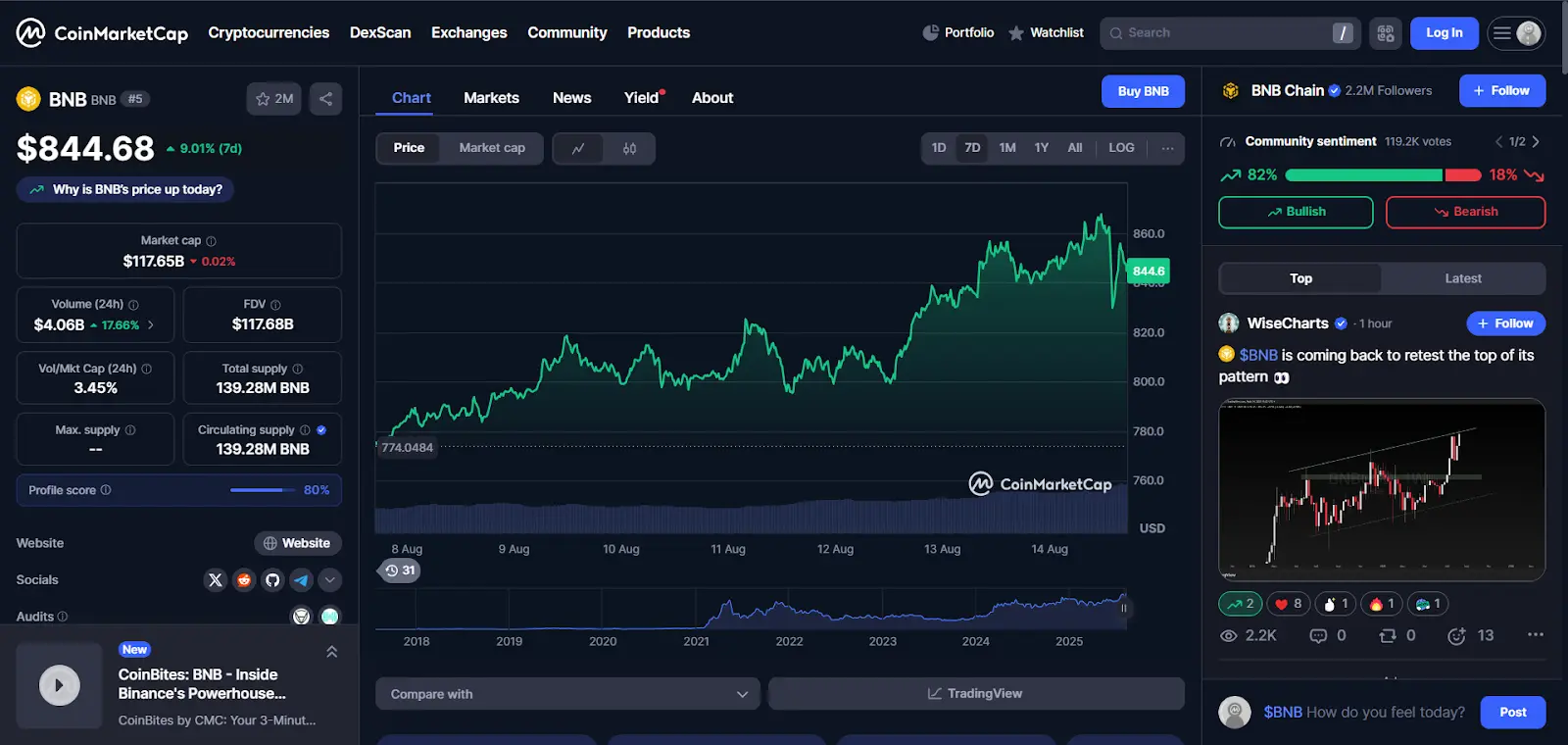Viewport: 1568px width, 745px height.
Task: Click the CoinMarketCap logo
Action: pos(102,33)
